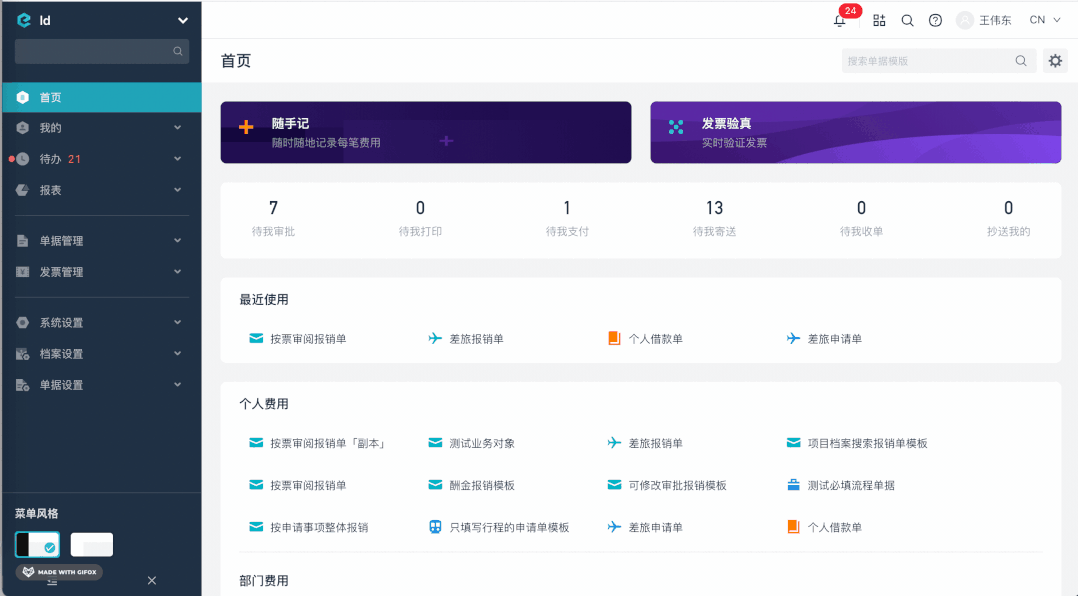Open 我的 sidebar menu item
Screen dimensions: 1078x596
[102, 128]
